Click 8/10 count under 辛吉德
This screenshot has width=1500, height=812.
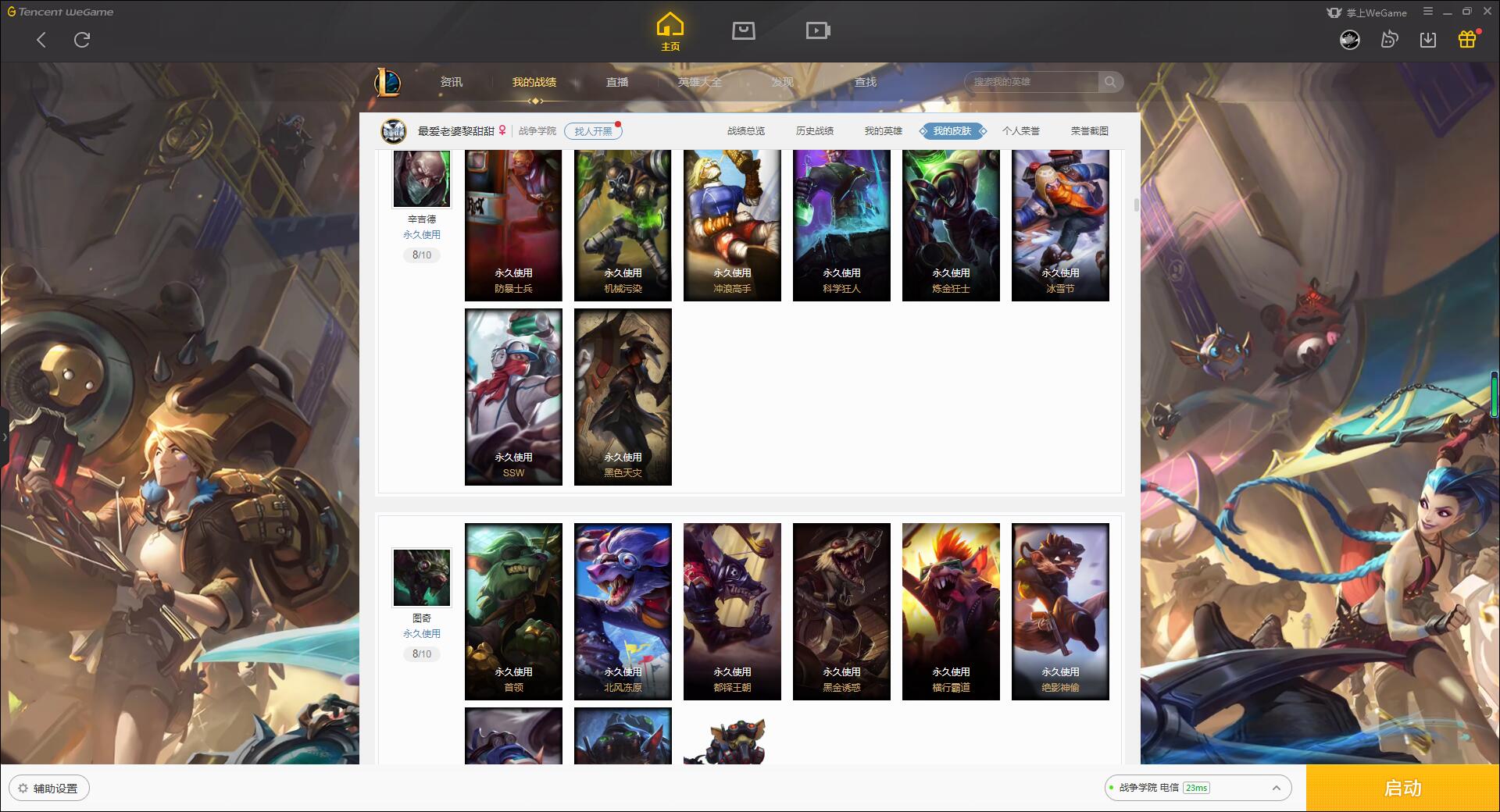[422, 255]
